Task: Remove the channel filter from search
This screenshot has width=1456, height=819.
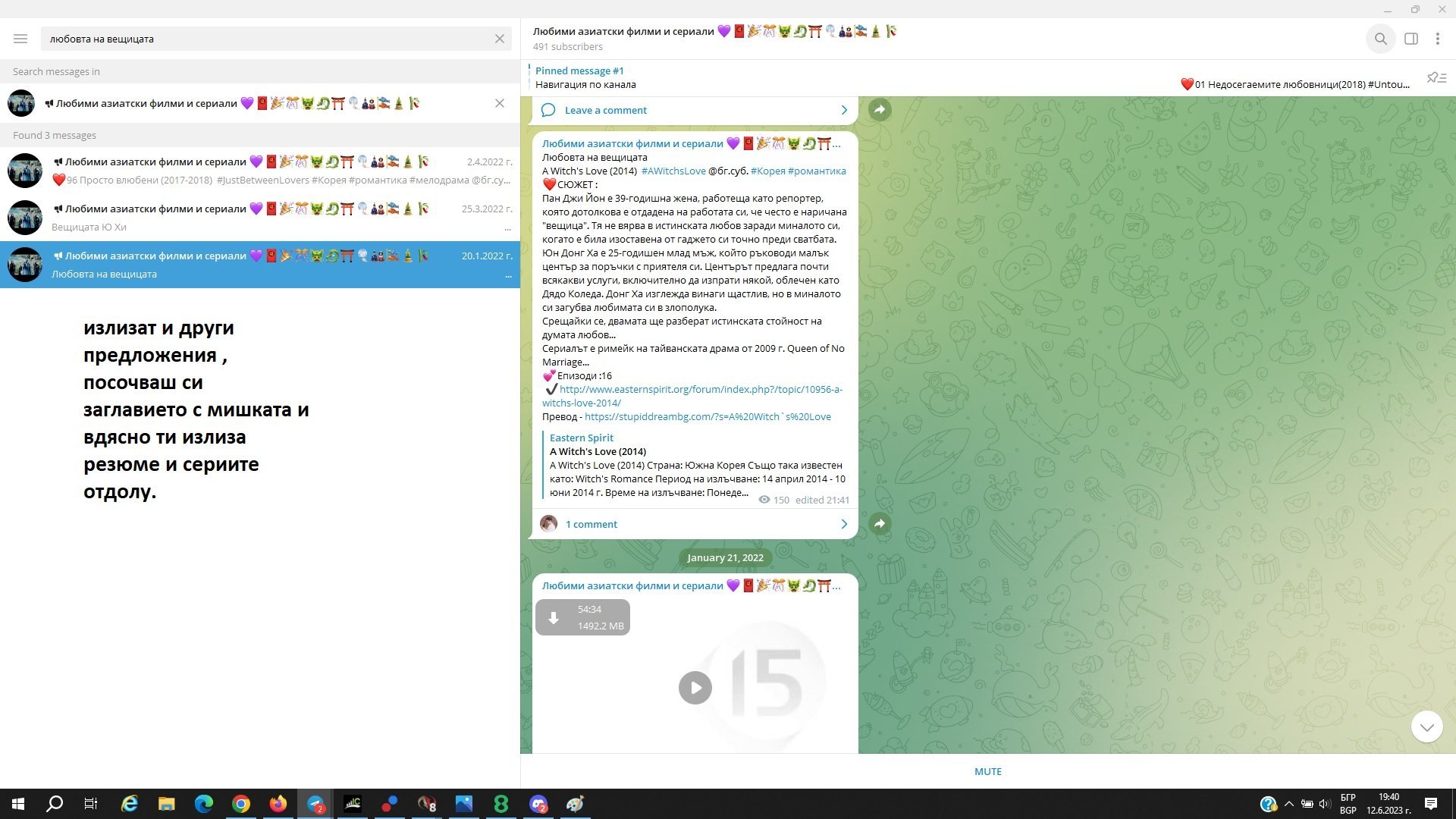Action: [x=499, y=103]
